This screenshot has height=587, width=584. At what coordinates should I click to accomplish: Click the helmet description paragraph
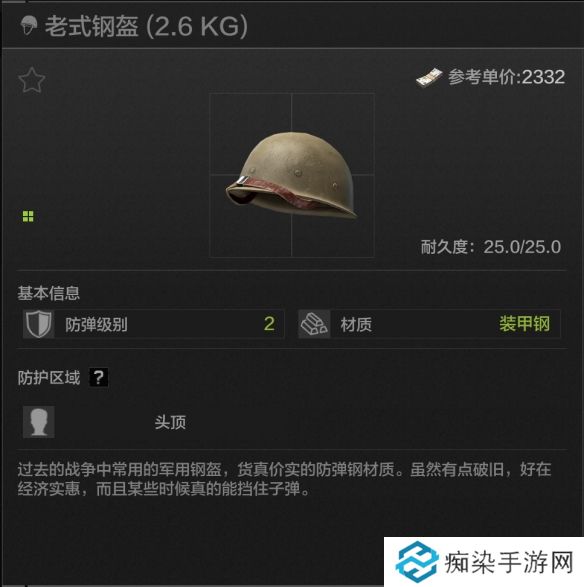click(x=285, y=479)
